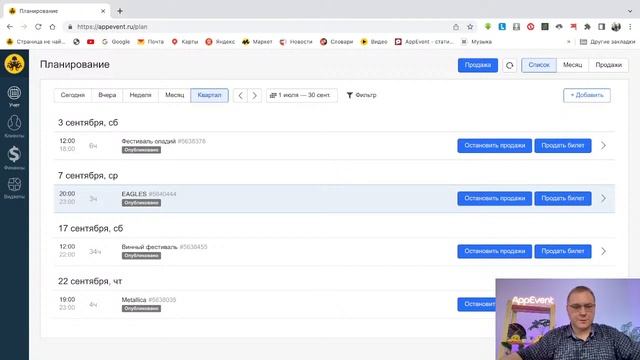640x360 pixels.
Task: Click the refresh icon next to Продажа
Action: [x=509, y=65]
